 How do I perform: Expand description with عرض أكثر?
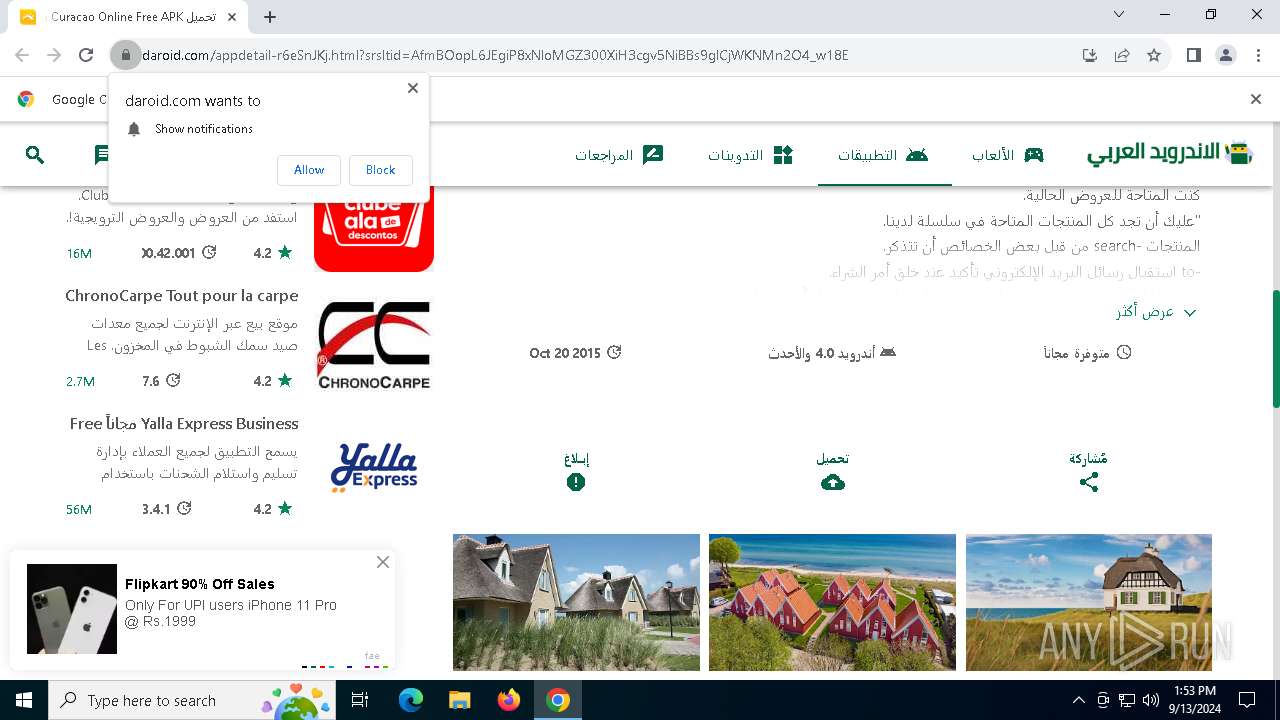[x=1157, y=312]
